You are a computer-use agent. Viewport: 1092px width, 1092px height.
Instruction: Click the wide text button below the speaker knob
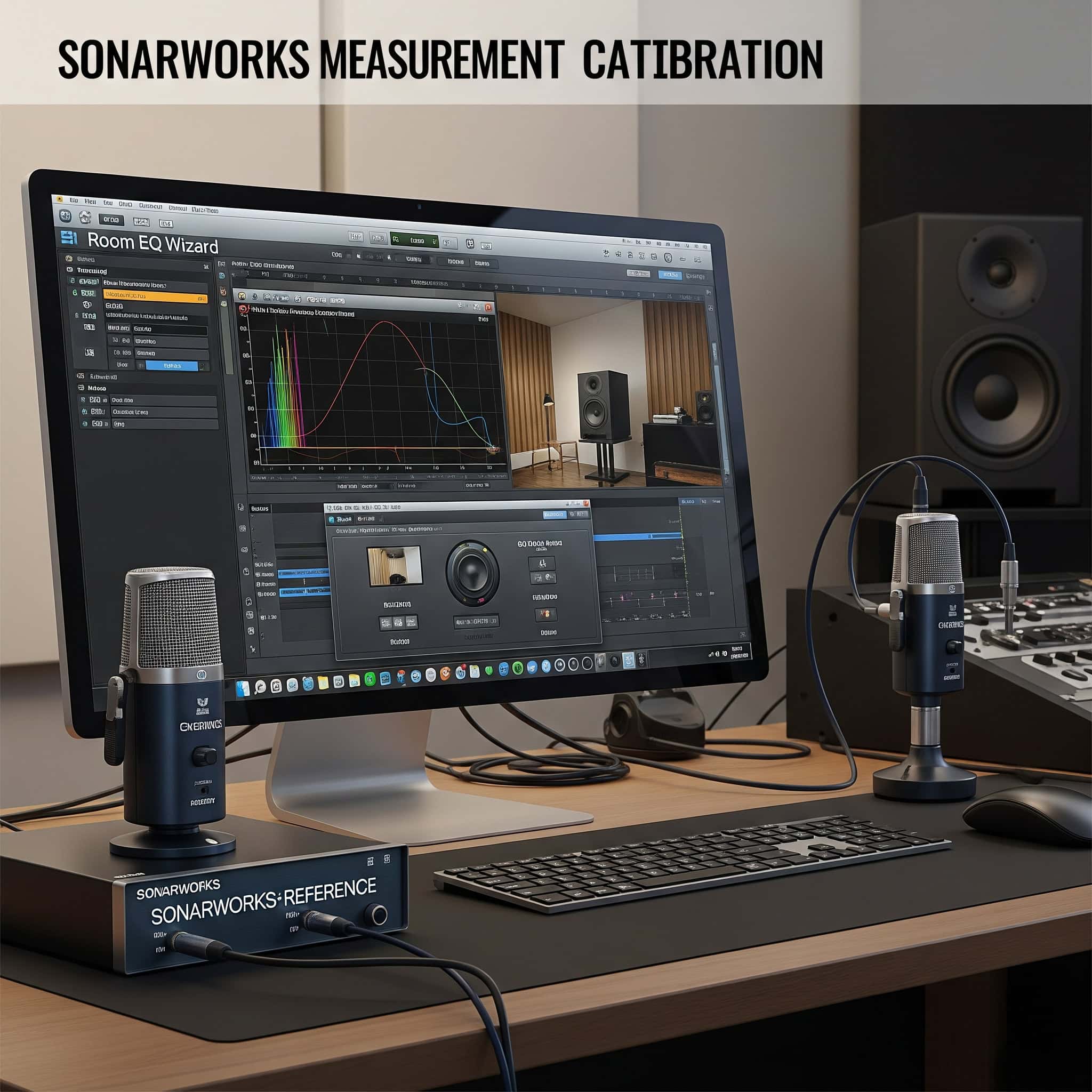tap(476, 622)
